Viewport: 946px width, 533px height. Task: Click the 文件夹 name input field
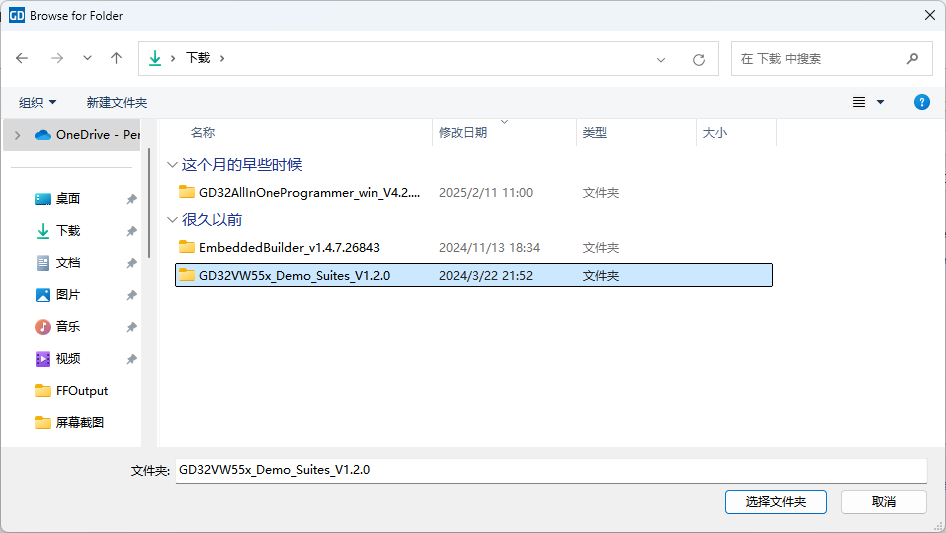550,470
